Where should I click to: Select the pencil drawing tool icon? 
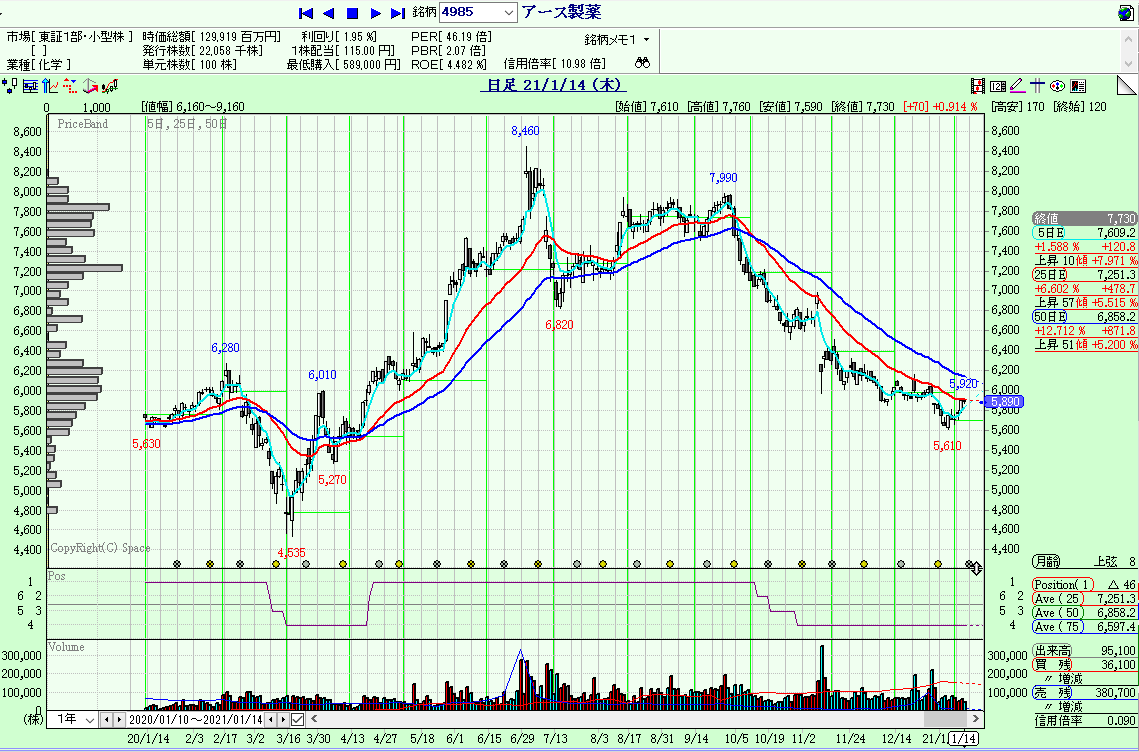(x=1017, y=86)
